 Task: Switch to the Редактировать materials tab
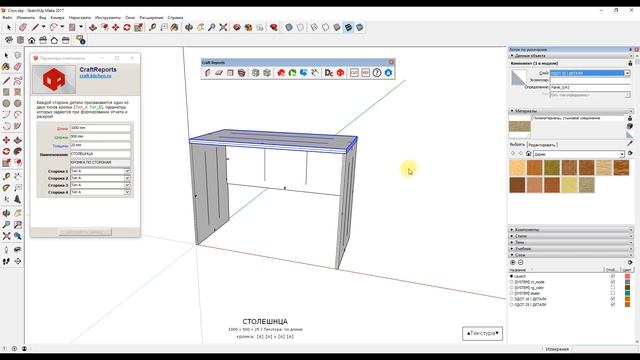pos(542,145)
